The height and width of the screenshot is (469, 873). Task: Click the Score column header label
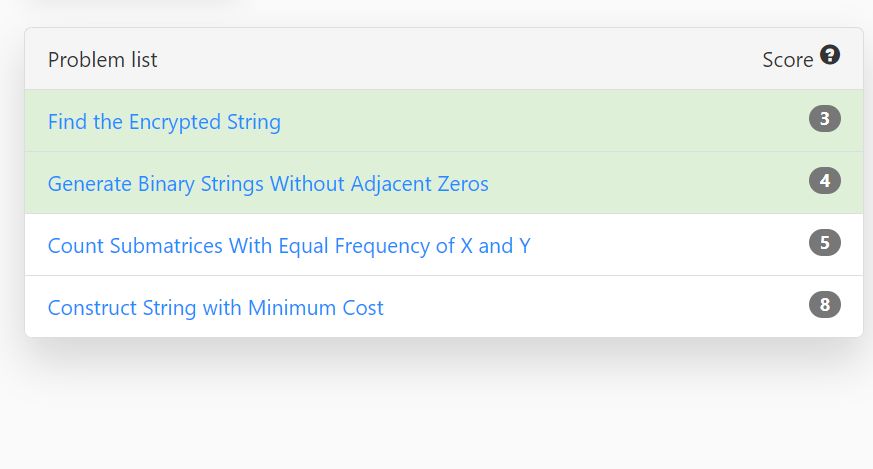pyautogui.click(x=787, y=60)
